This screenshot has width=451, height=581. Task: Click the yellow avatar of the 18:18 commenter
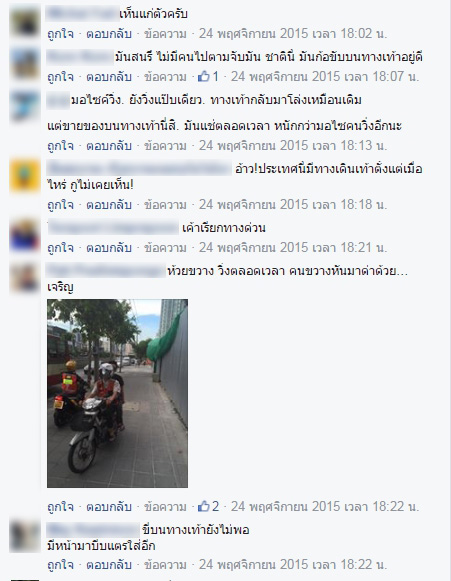click(x=25, y=176)
